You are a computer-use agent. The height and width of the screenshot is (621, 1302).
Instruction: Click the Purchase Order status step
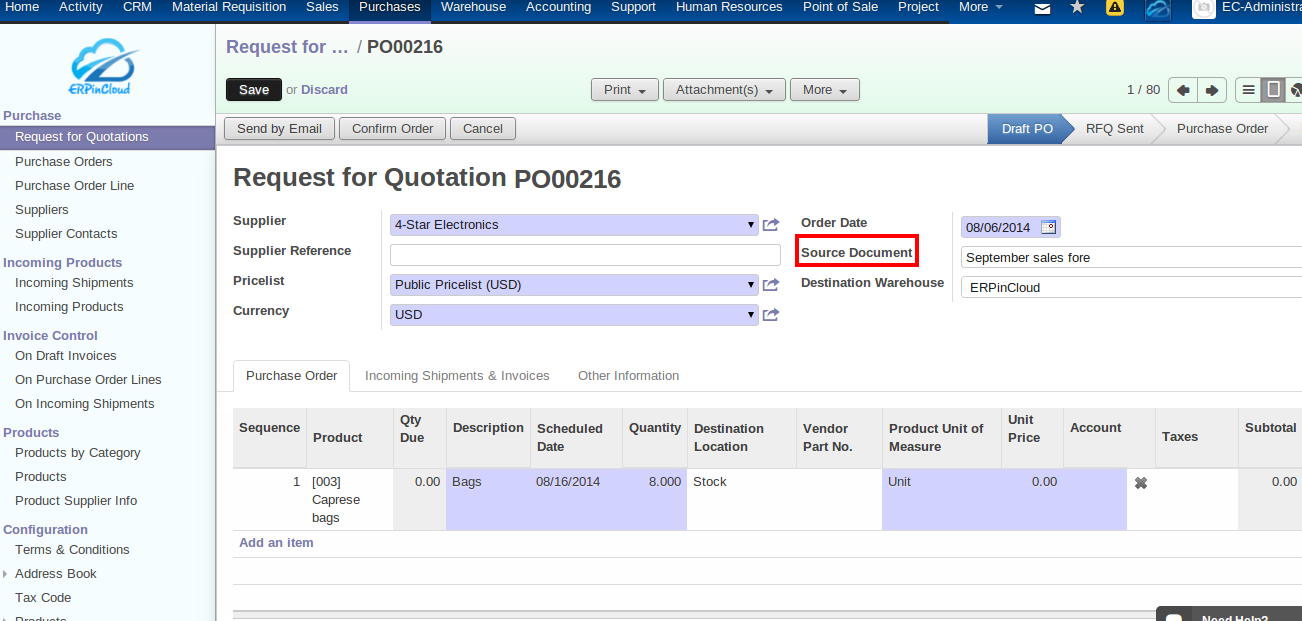tap(1222, 129)
